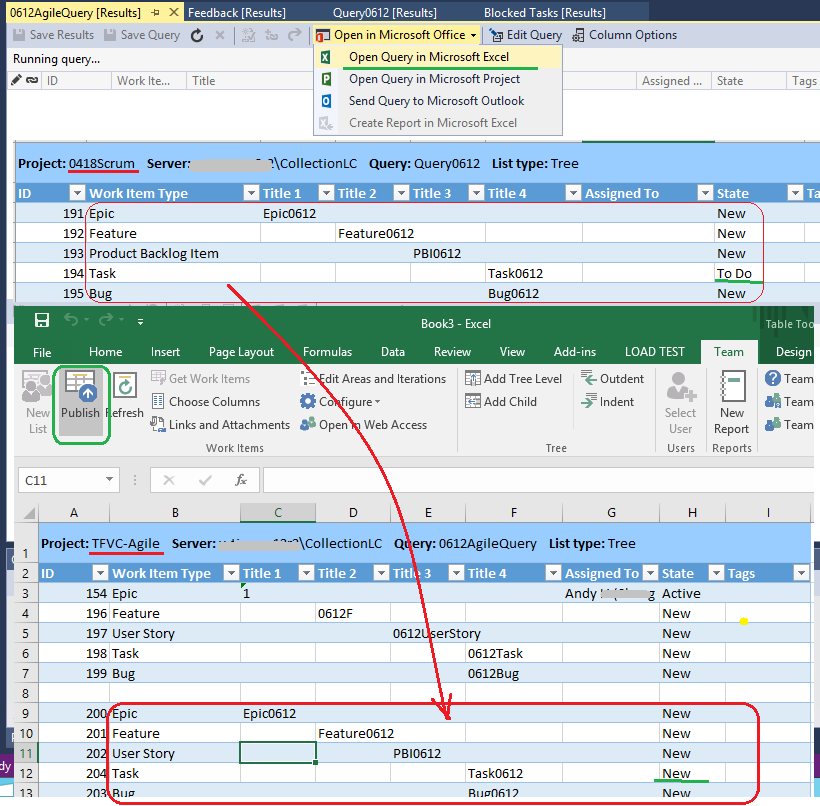The width and height of the screenshot is (820, 806).
Task: Click the Excel Undo arrow
Action: (x=71, y=320)
